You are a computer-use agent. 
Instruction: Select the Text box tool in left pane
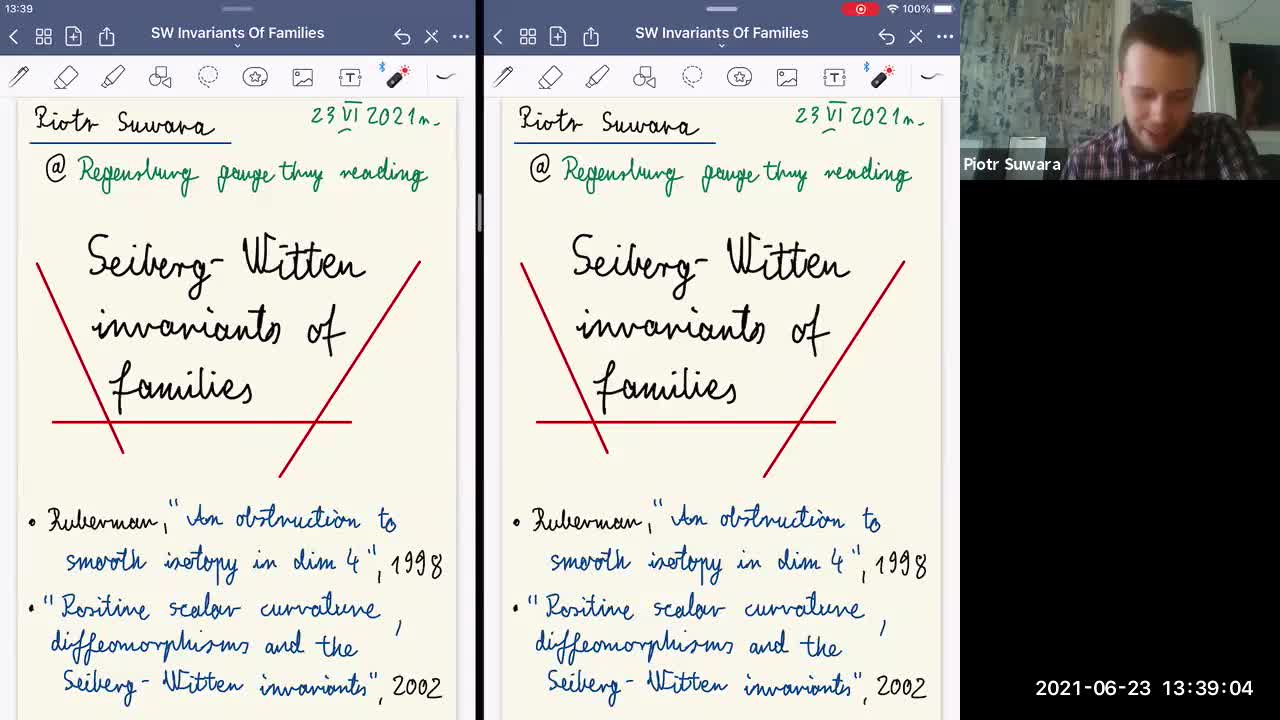coord(350,77)
